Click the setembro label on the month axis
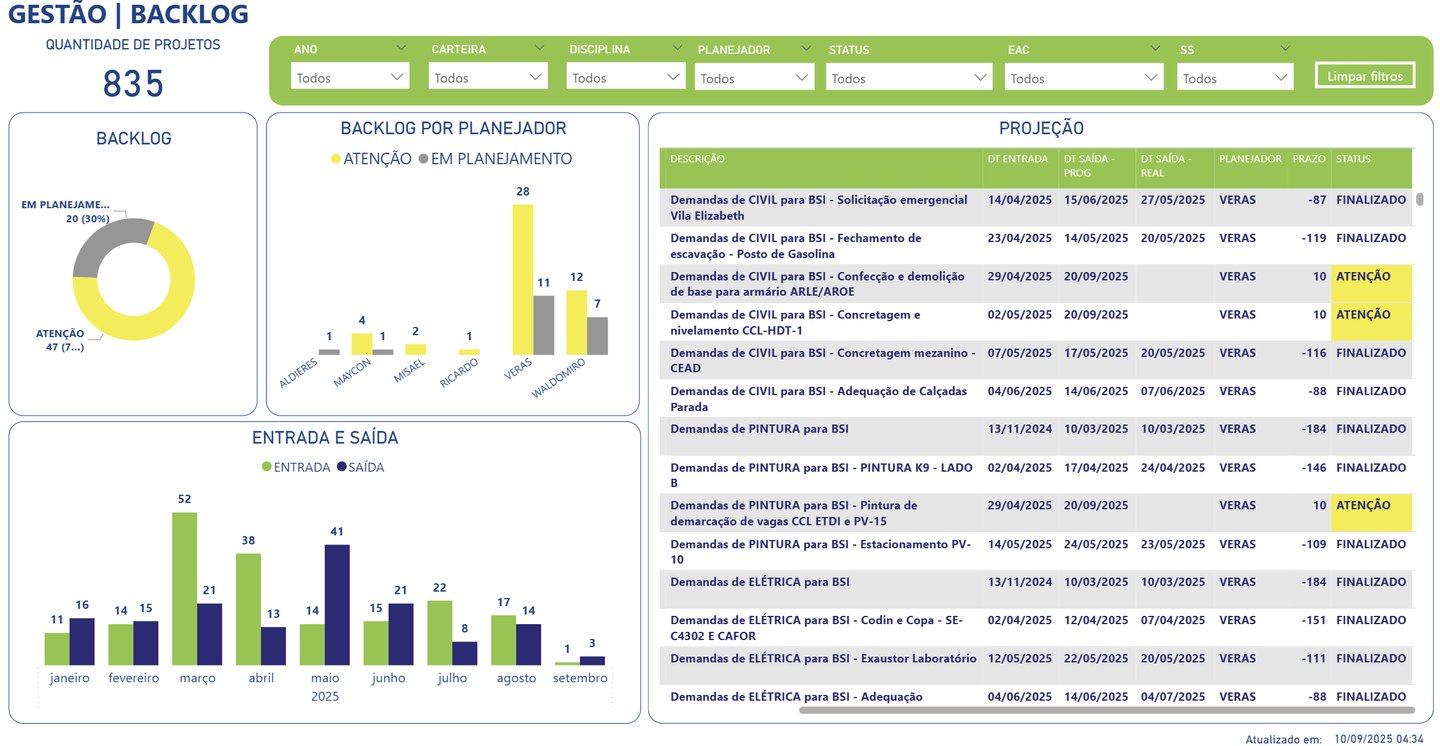Viewport: 1440px width, 746px height. click(x=580, y=678)
